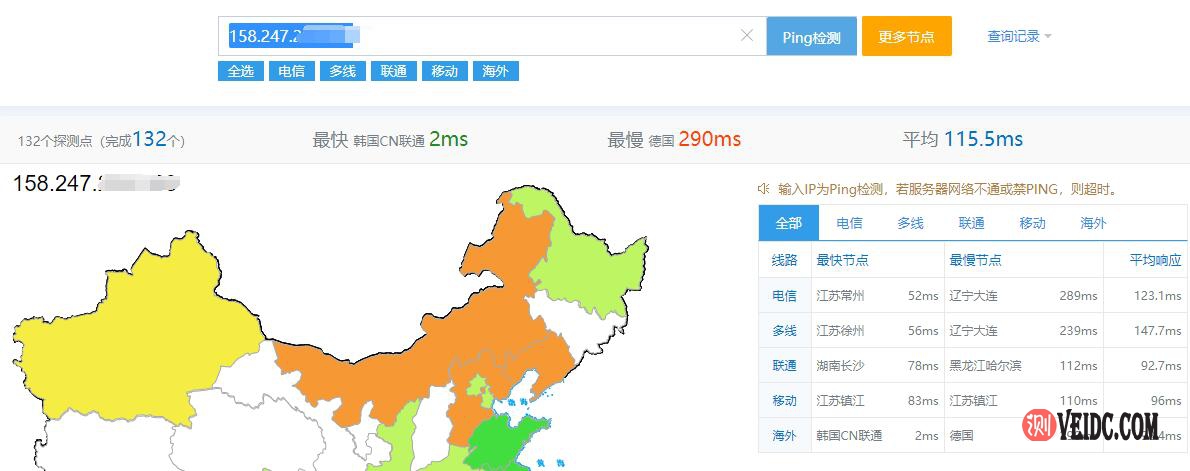The image size is (1190, 471).
Task: Clear the IP input with the X icon
Action: 747,35
